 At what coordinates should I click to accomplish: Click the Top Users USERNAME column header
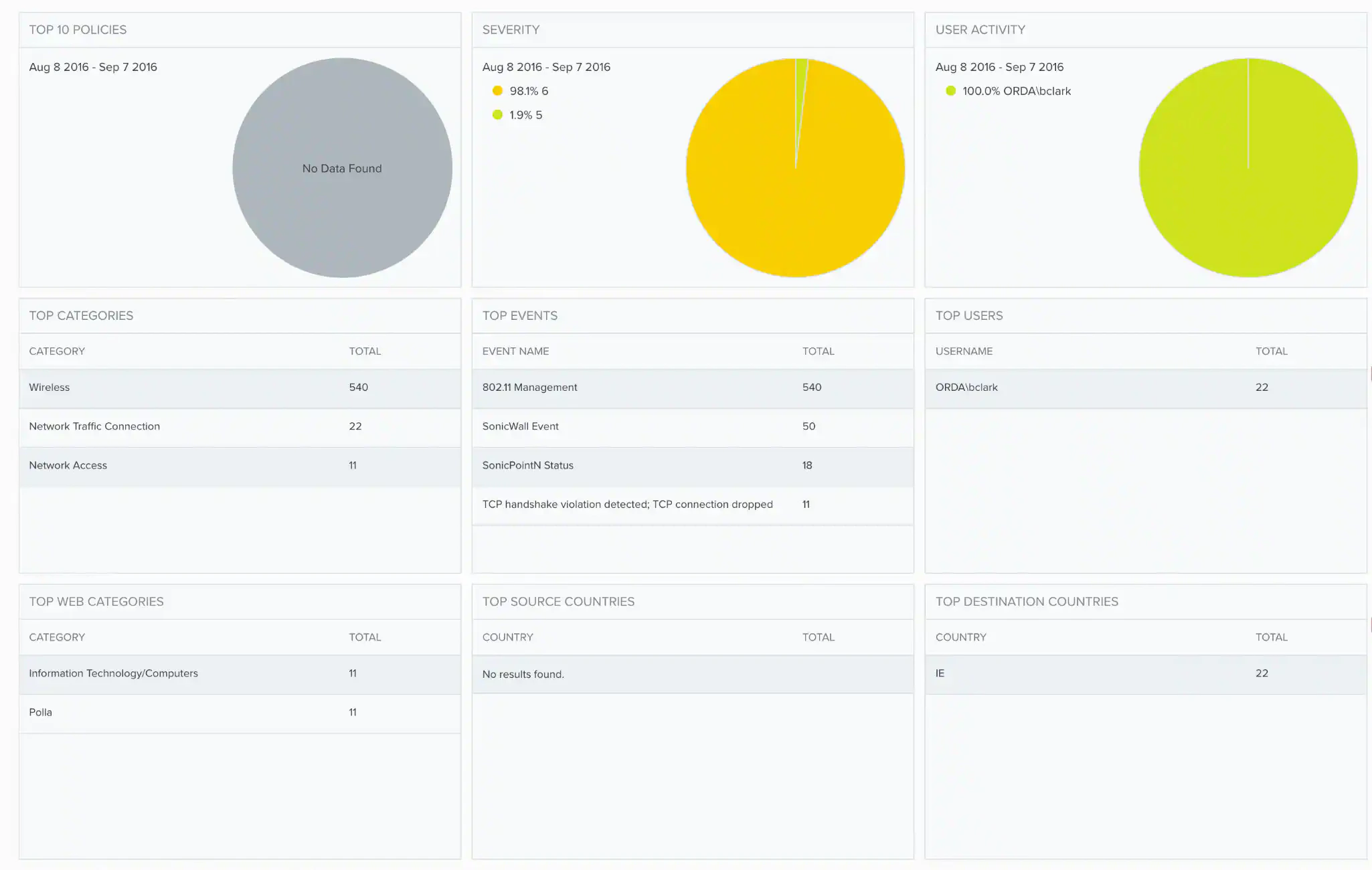coord(964,351)
